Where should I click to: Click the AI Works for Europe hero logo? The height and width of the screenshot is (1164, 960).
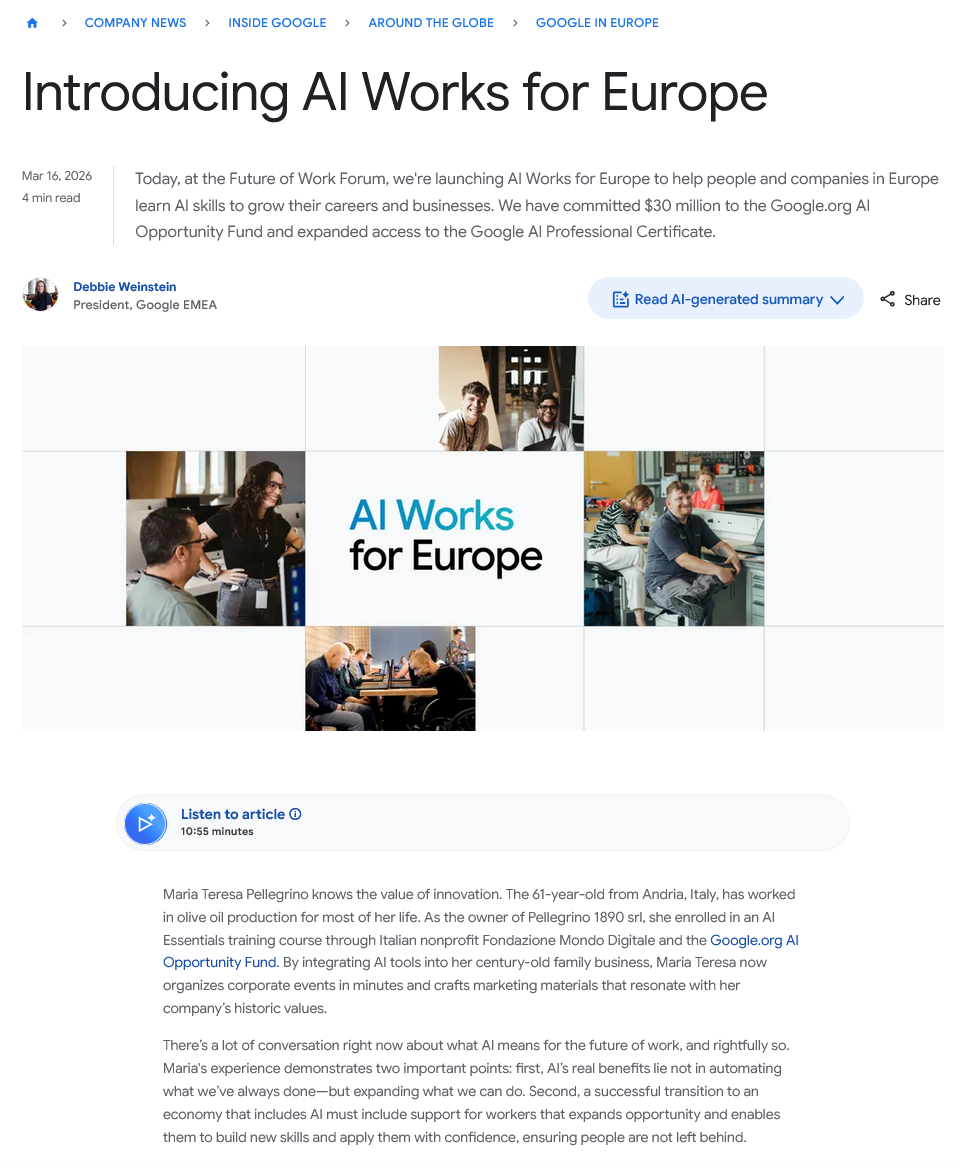point(445,537)
